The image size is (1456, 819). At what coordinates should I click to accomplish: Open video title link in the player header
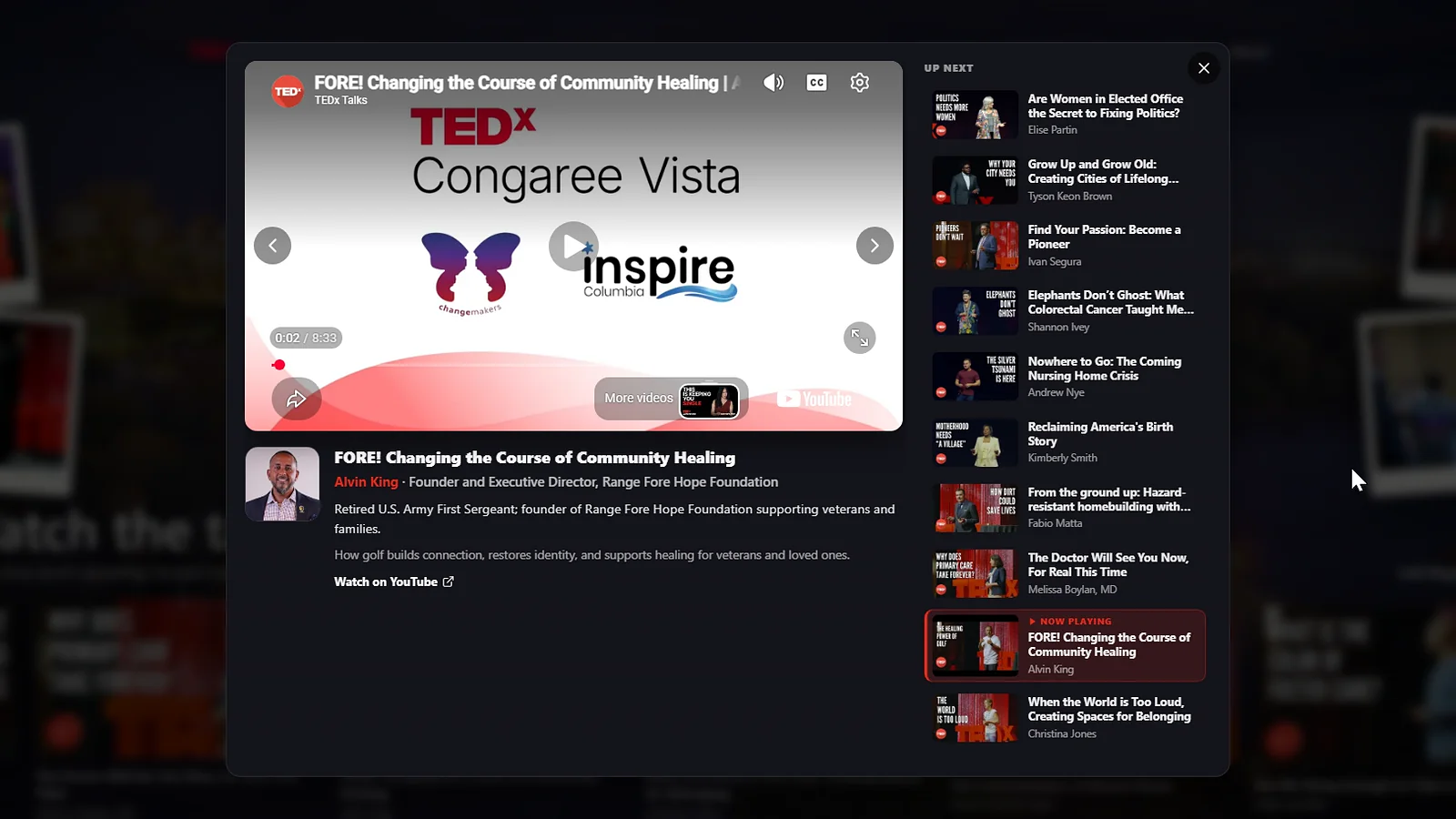click(527, 83)
